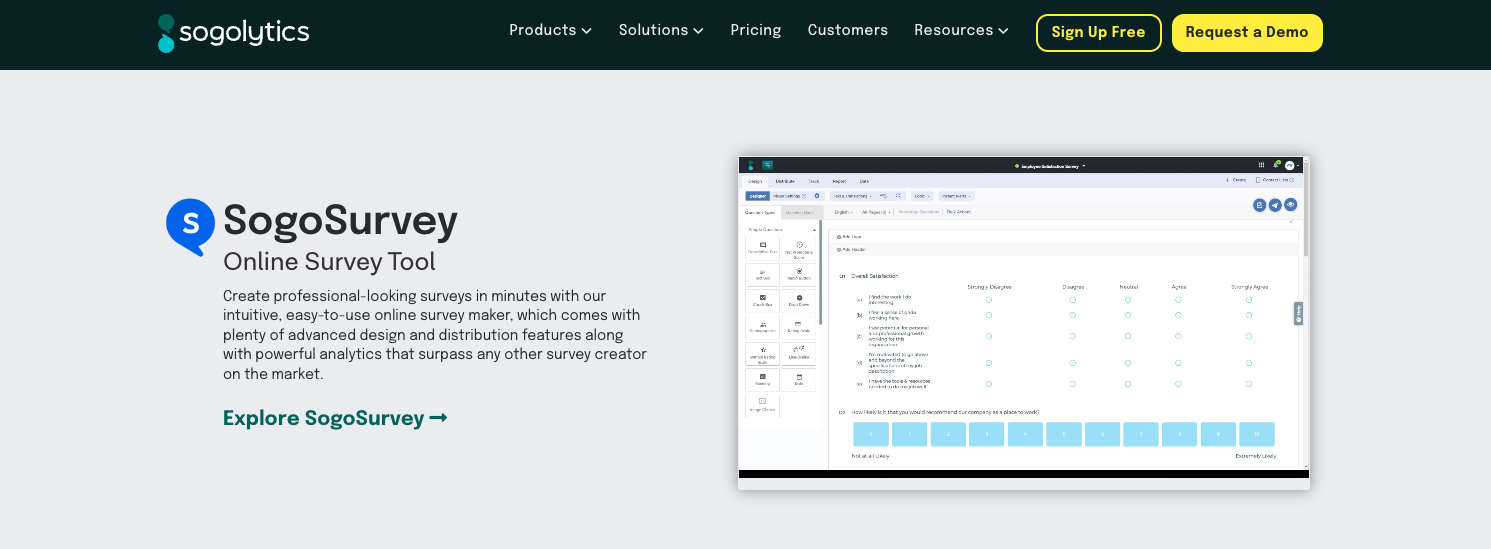Viewport: 1491px width, 549px height.
Task: Select Text Box question type in preview
Action: point(762,275)
